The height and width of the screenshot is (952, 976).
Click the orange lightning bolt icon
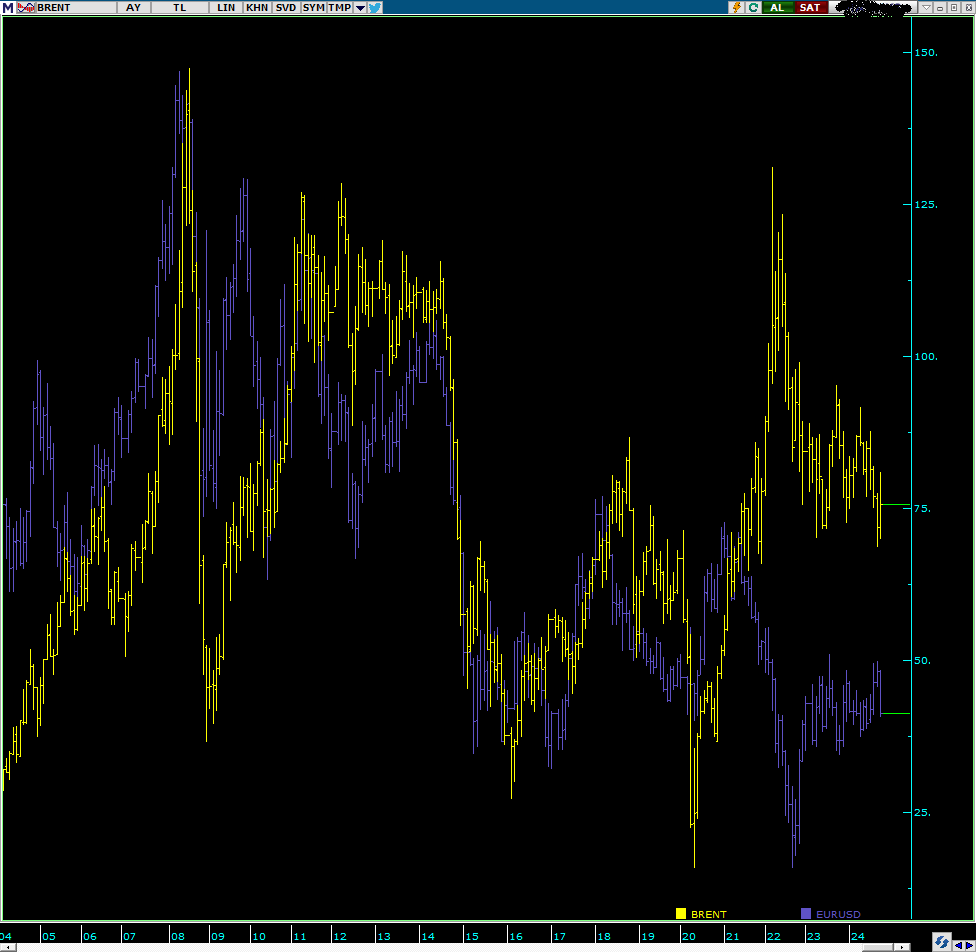click(737, 7)
